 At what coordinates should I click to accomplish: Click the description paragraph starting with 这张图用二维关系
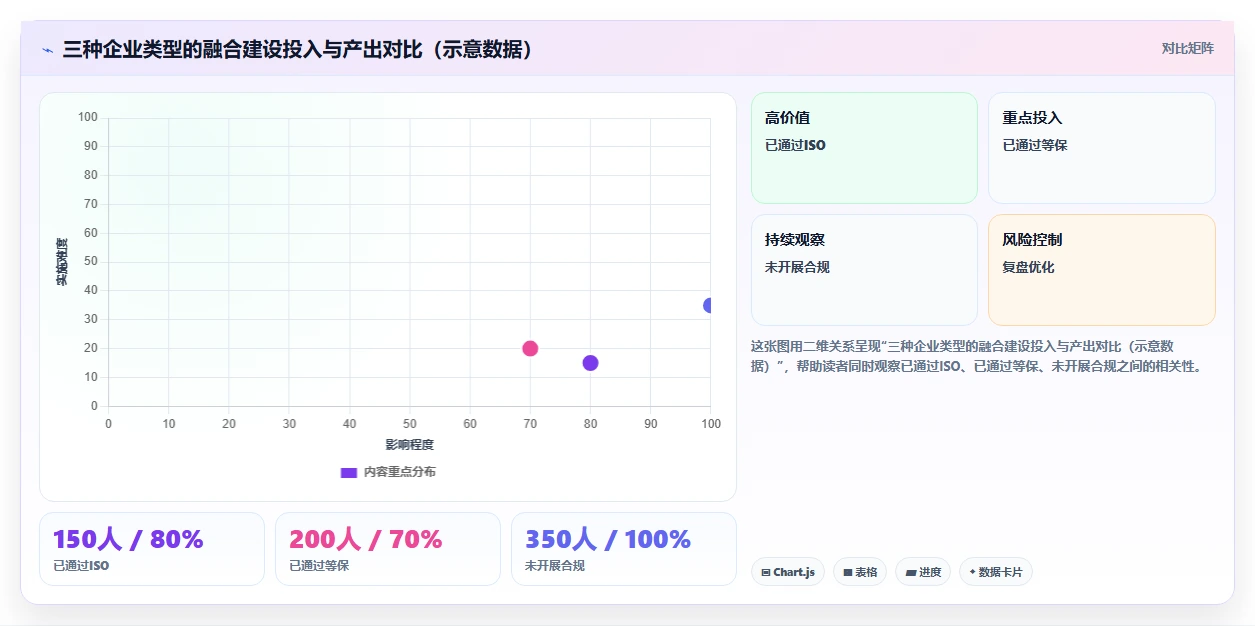(x=979, y=356)
